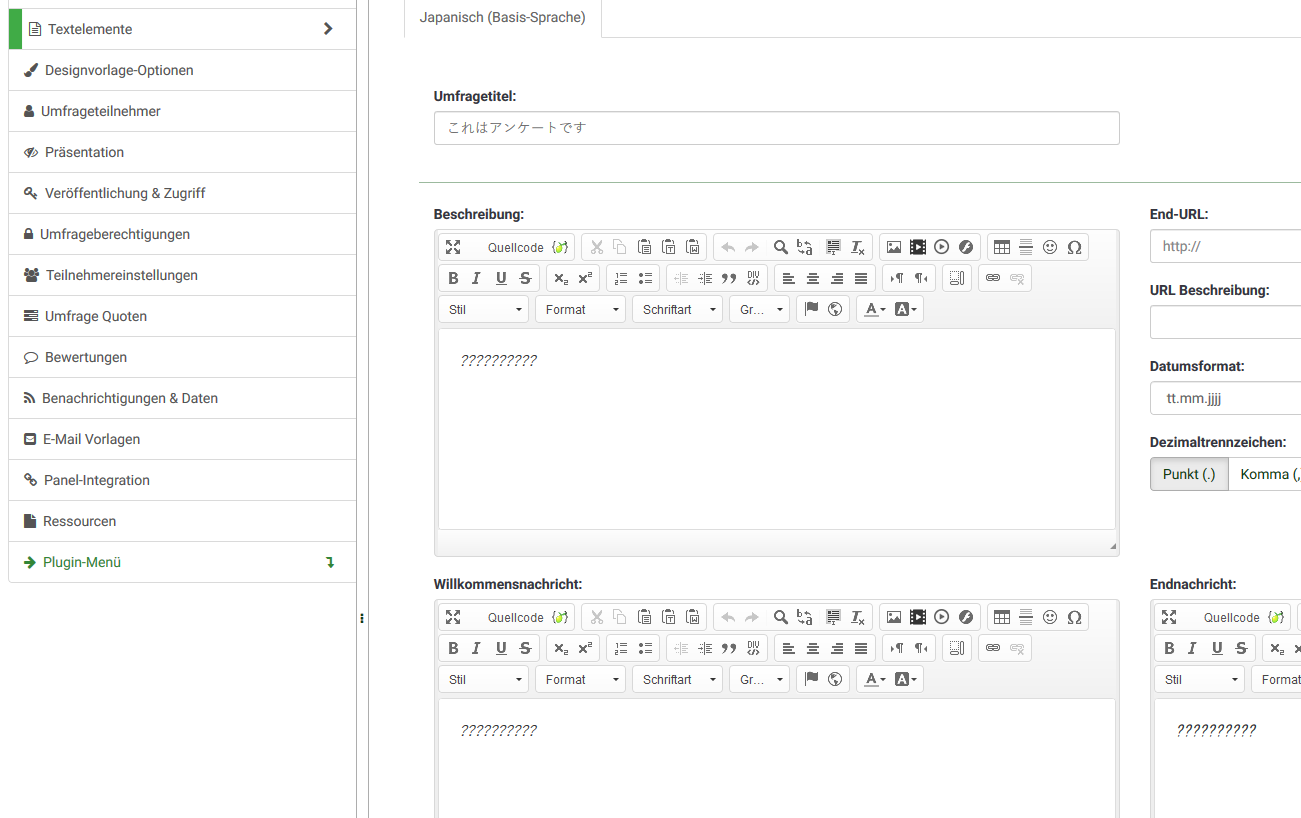Expand the Textelemente chevron arrow

point(328,29)
